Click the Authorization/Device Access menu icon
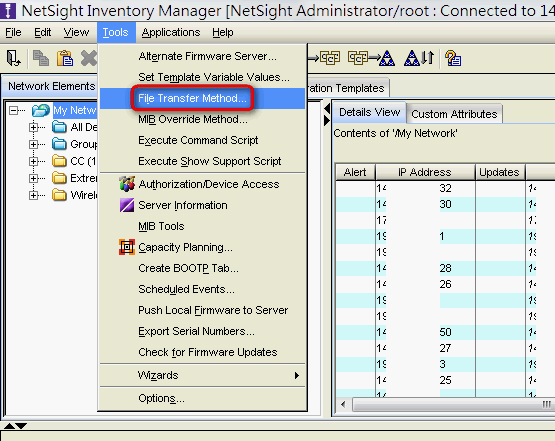Image resolution: width=555 pixels, height=441 pixels. [127, 184]
